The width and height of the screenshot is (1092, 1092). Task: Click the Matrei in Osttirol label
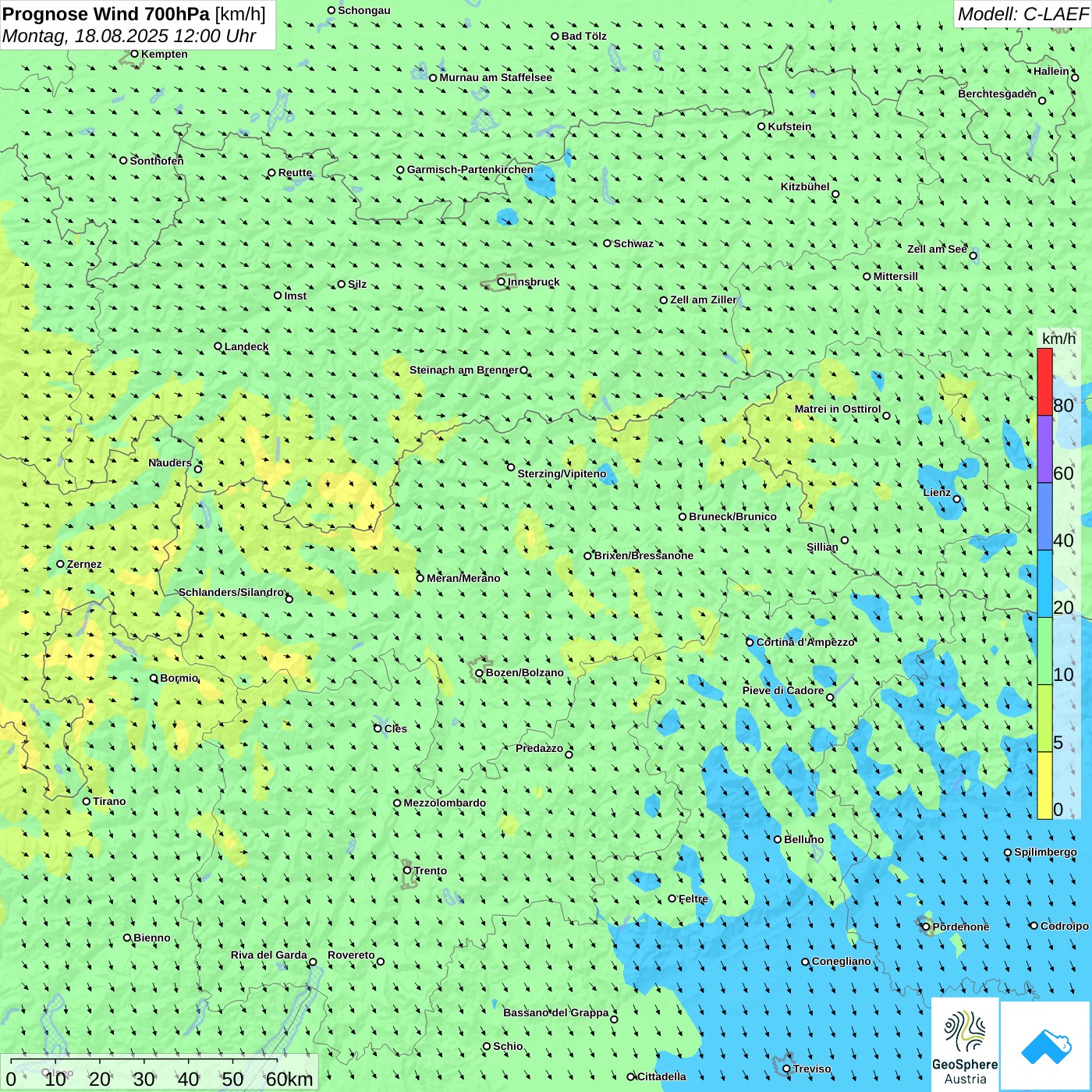(x=838, y=409)
